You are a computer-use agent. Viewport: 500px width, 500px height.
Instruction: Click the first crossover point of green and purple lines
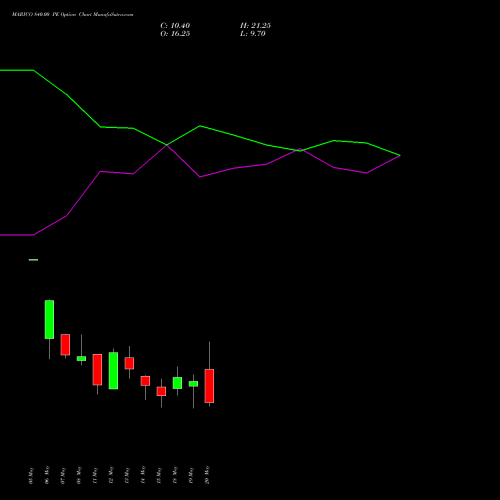click(x=167, y=145)
